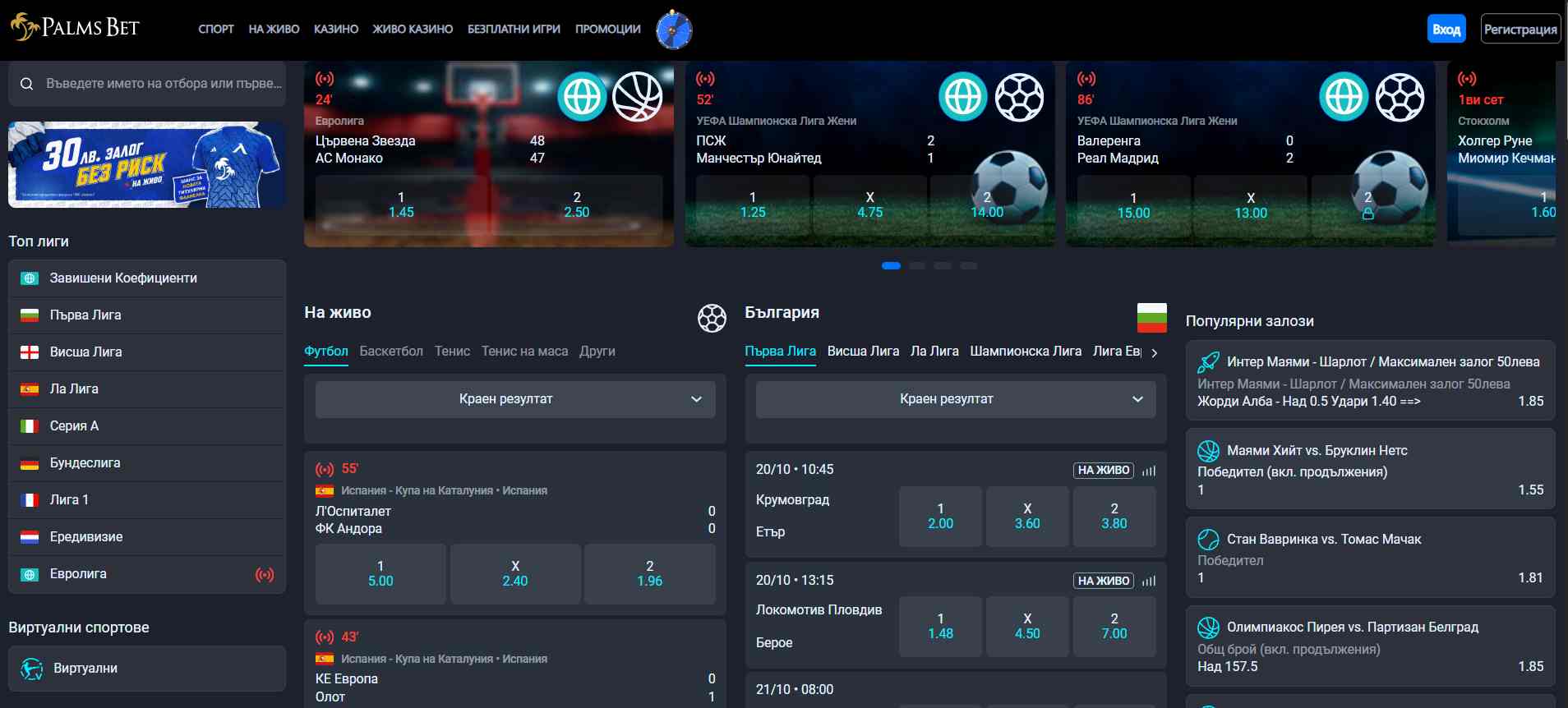Open statistics bars icon for Крумовград match
This screenshot has height=708, width=1568.
1149,471
